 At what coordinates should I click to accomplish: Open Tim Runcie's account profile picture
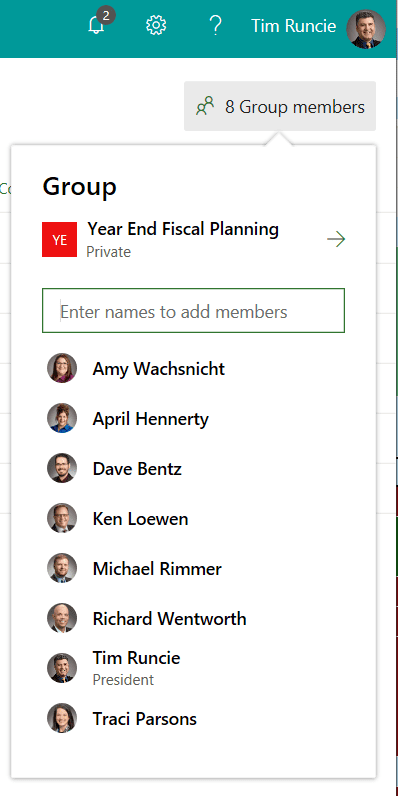366,29
